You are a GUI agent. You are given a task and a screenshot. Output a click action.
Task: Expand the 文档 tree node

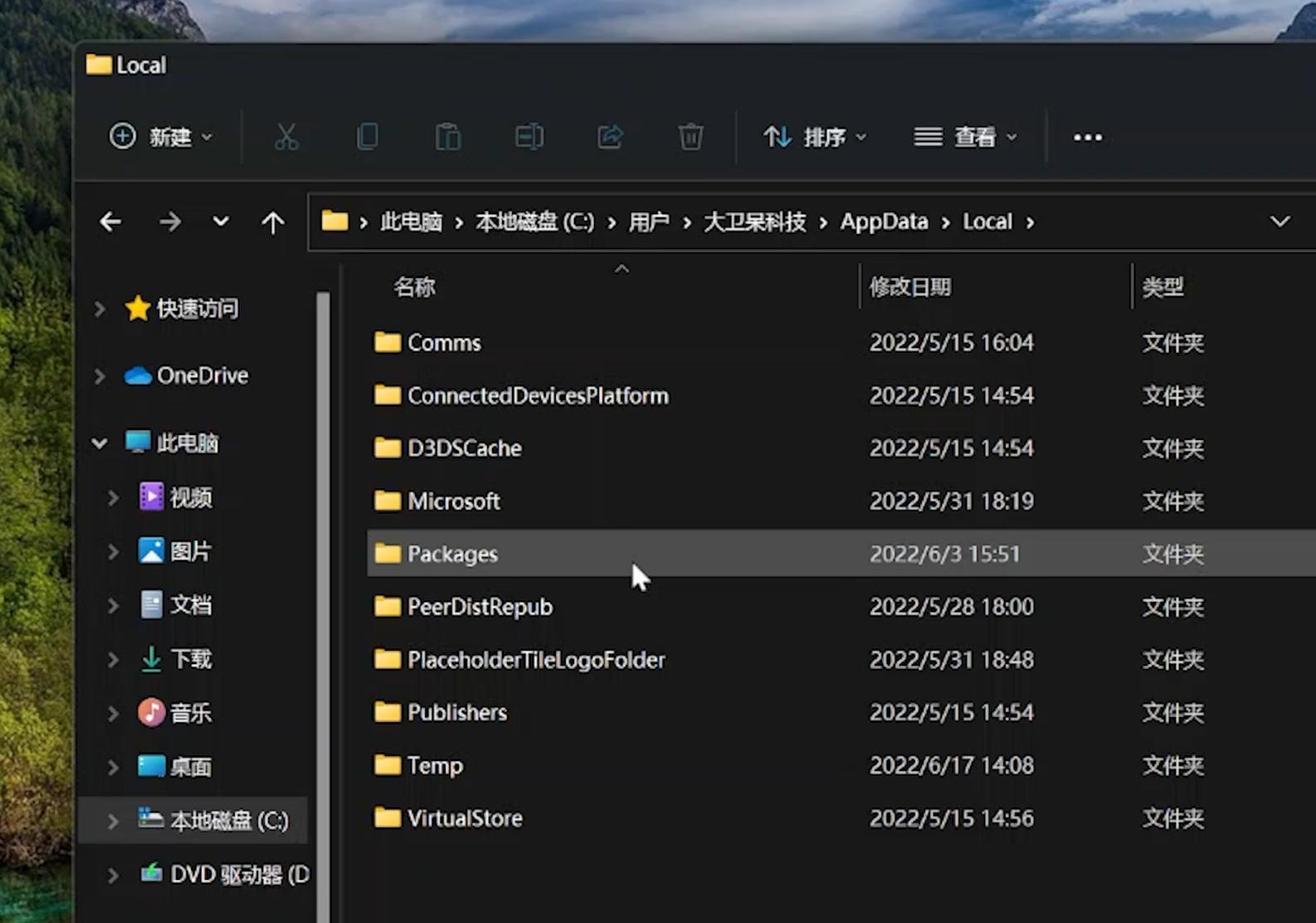[x=113, y=605]
